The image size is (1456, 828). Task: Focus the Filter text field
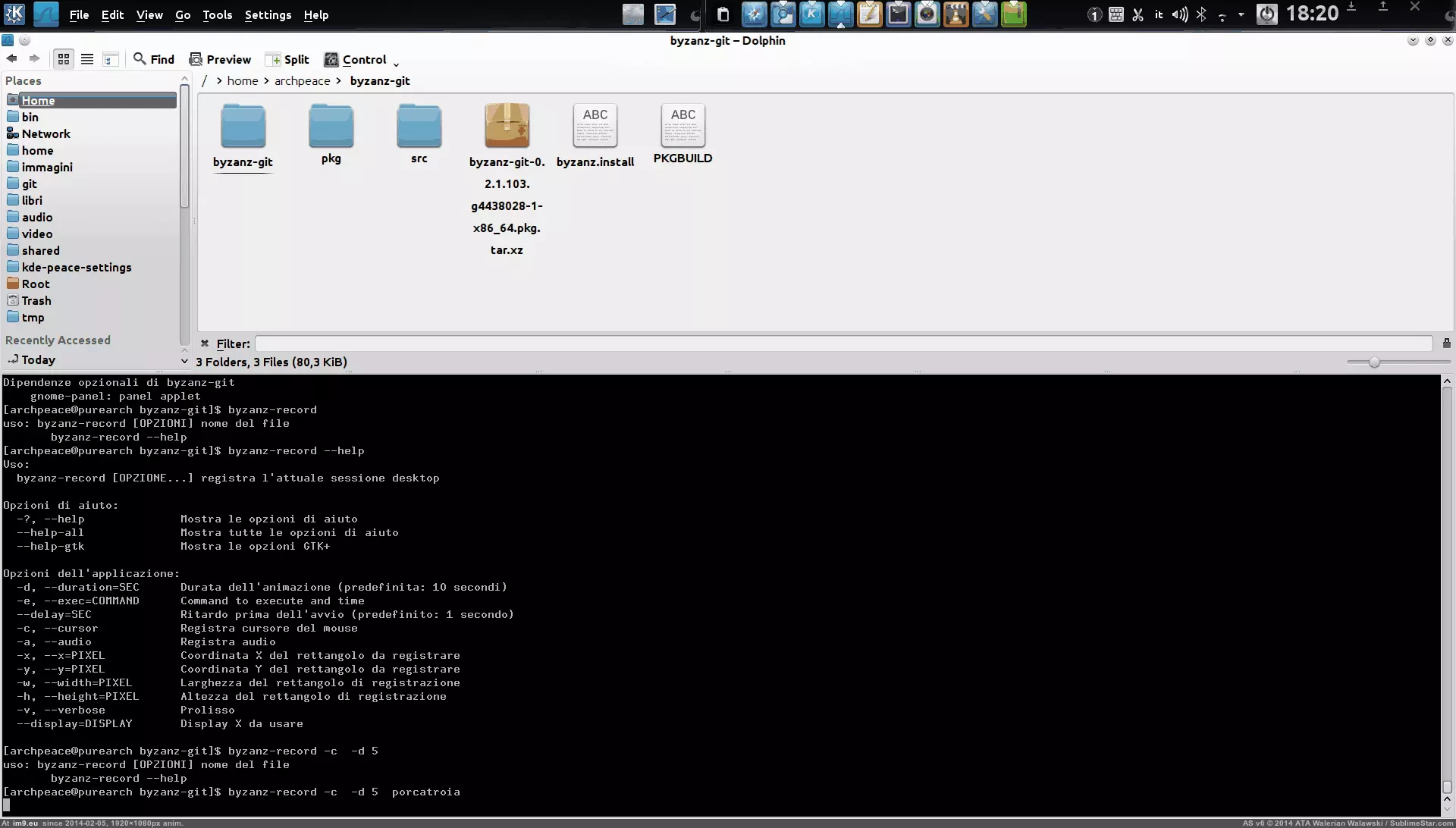click(843, 343)
